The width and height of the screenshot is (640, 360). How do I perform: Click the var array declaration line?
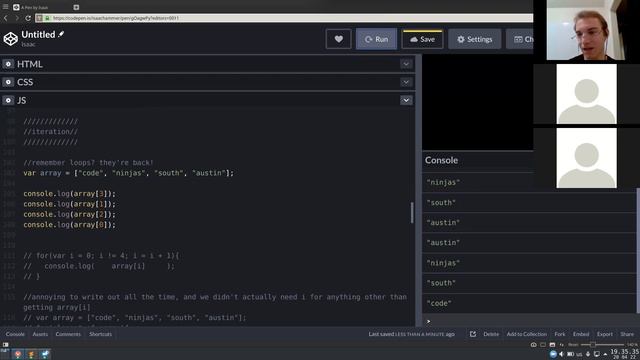click(x=129, y=173)
